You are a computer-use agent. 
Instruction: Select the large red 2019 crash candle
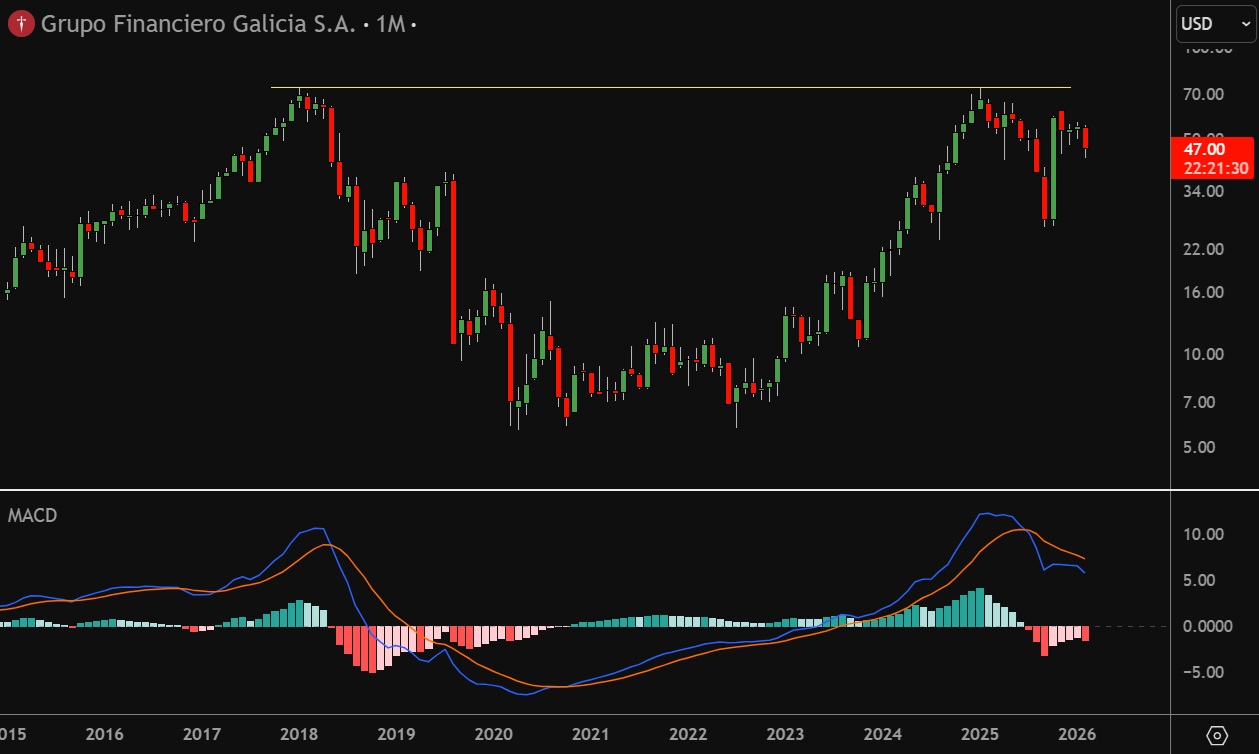(x=453, y=260)
